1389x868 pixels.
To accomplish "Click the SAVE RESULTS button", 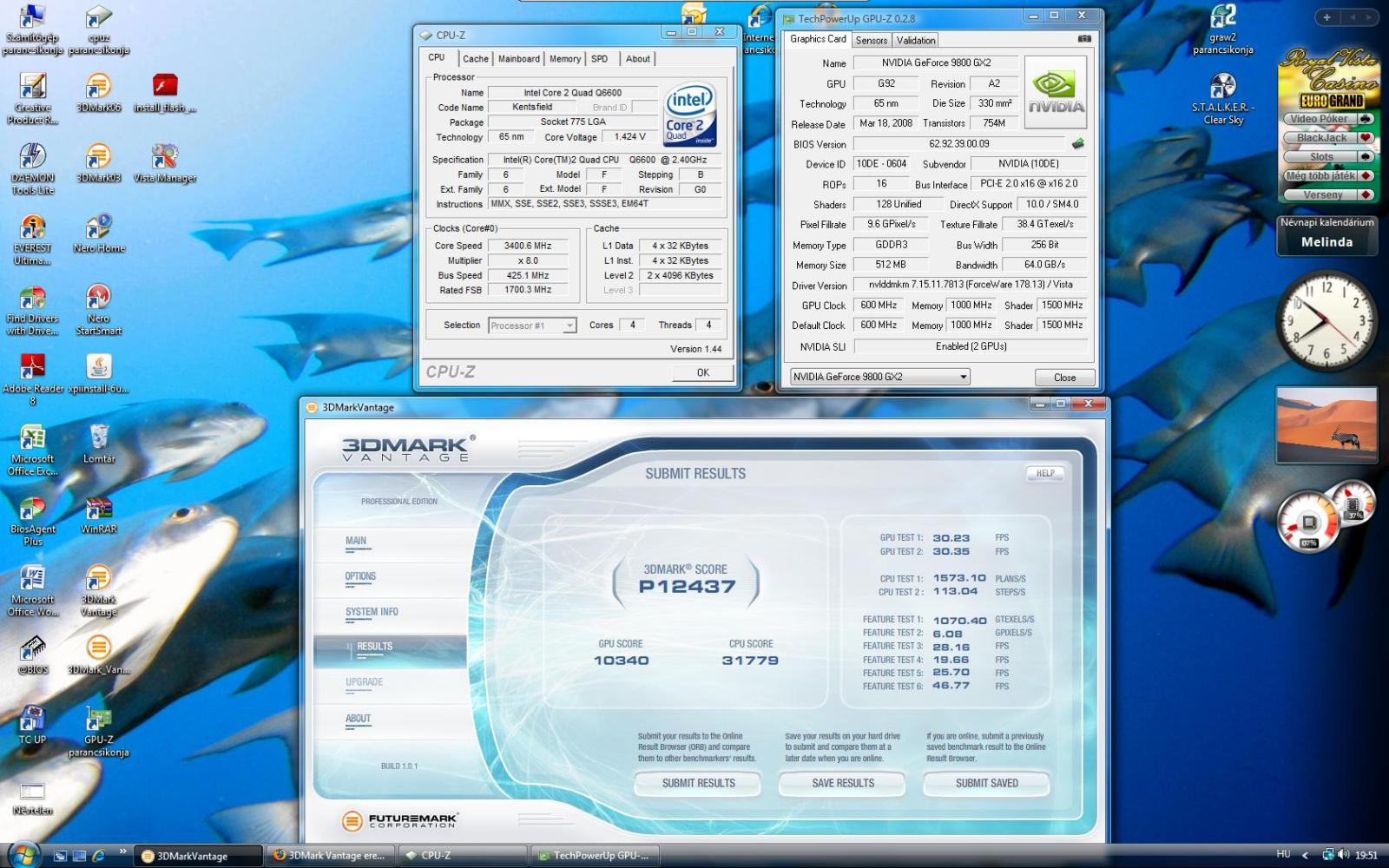I will 842,783.
